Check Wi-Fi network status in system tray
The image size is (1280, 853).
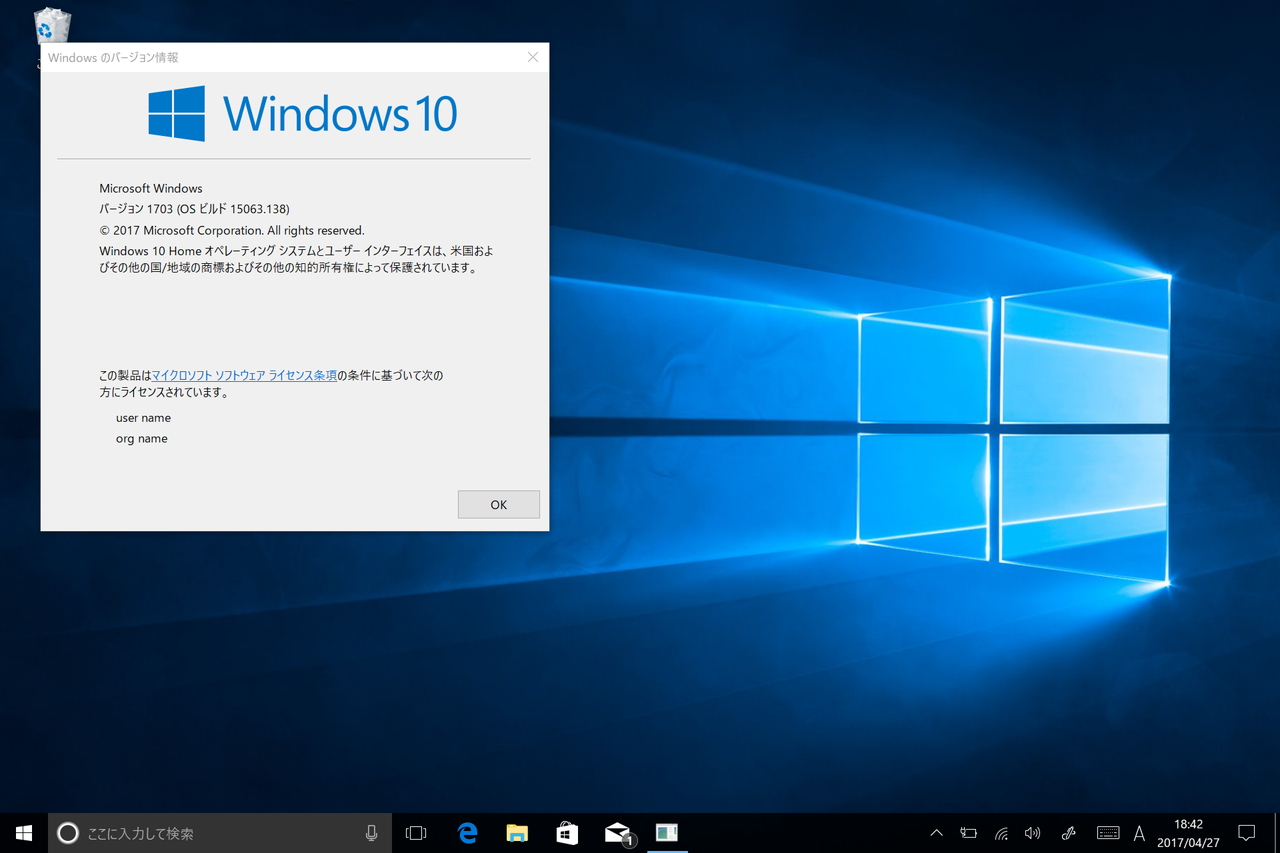coord(1000,832)
